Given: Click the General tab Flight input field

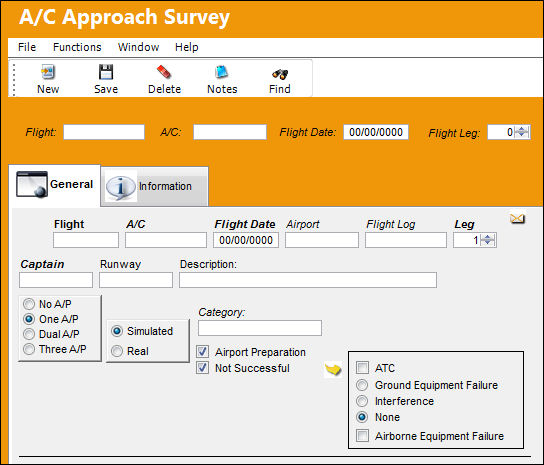Looking at the screenshot, I should pyautogui.click(x=86, y=240).
